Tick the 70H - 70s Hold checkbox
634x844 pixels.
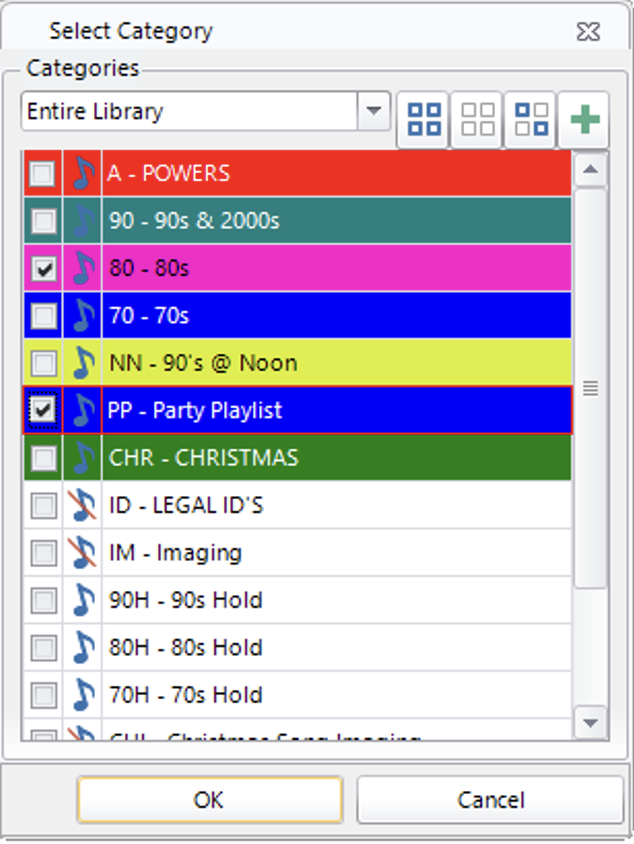click(x=43, y=695)
